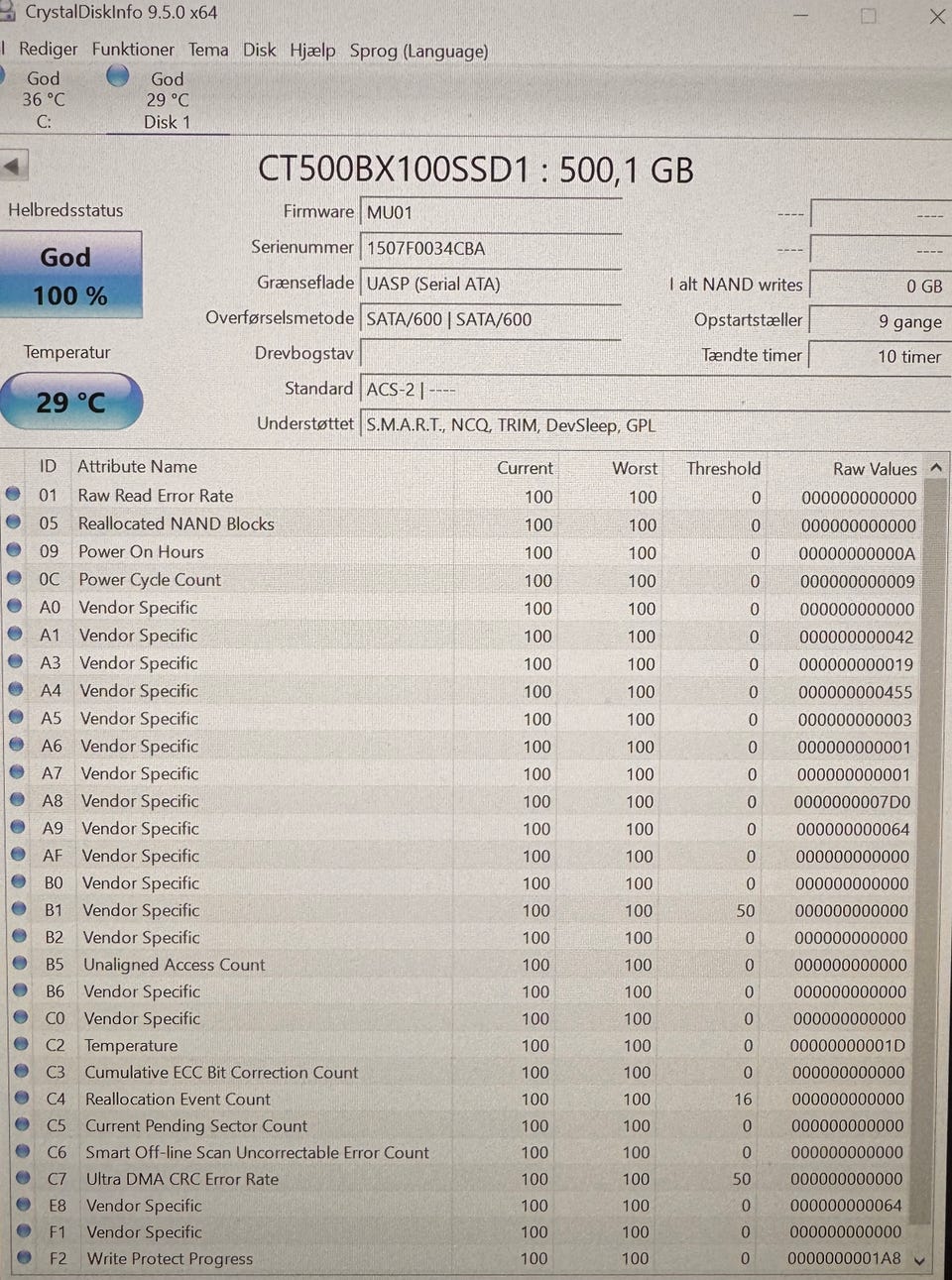The width and height of the screenshot is (952, 1280).
Task: Click the Tændte timer value 10 timer
Action: point(880,356)
